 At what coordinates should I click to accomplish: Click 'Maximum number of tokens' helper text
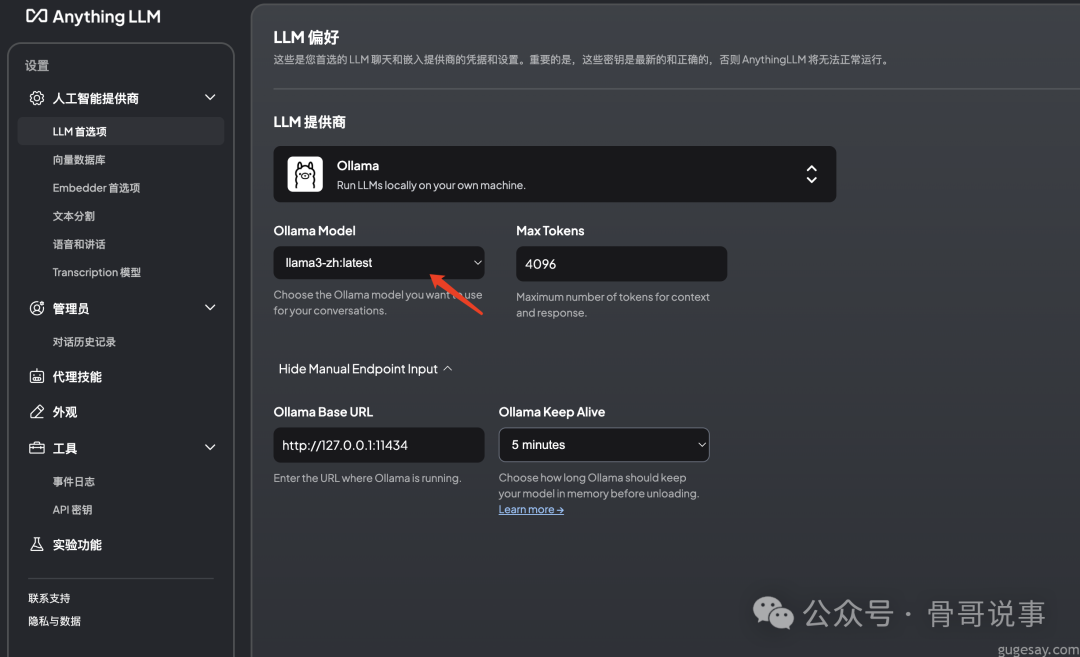(x=613, y=304)
